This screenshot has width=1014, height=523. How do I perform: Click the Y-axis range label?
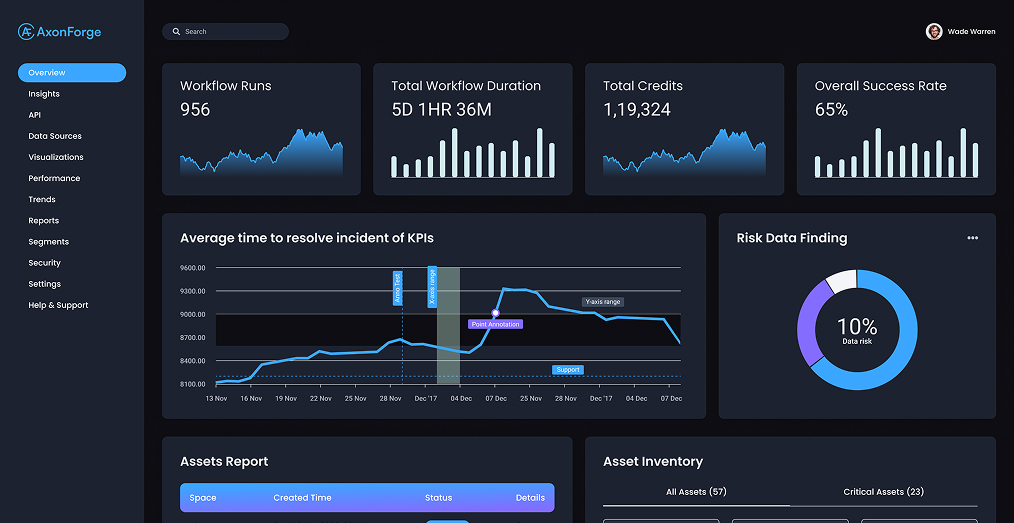coord(602,301)
